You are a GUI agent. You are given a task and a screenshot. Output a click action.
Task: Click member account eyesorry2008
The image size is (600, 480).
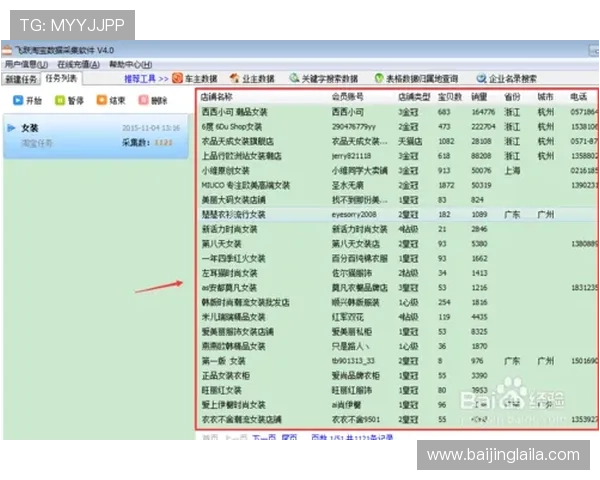[x=354, y=214]
